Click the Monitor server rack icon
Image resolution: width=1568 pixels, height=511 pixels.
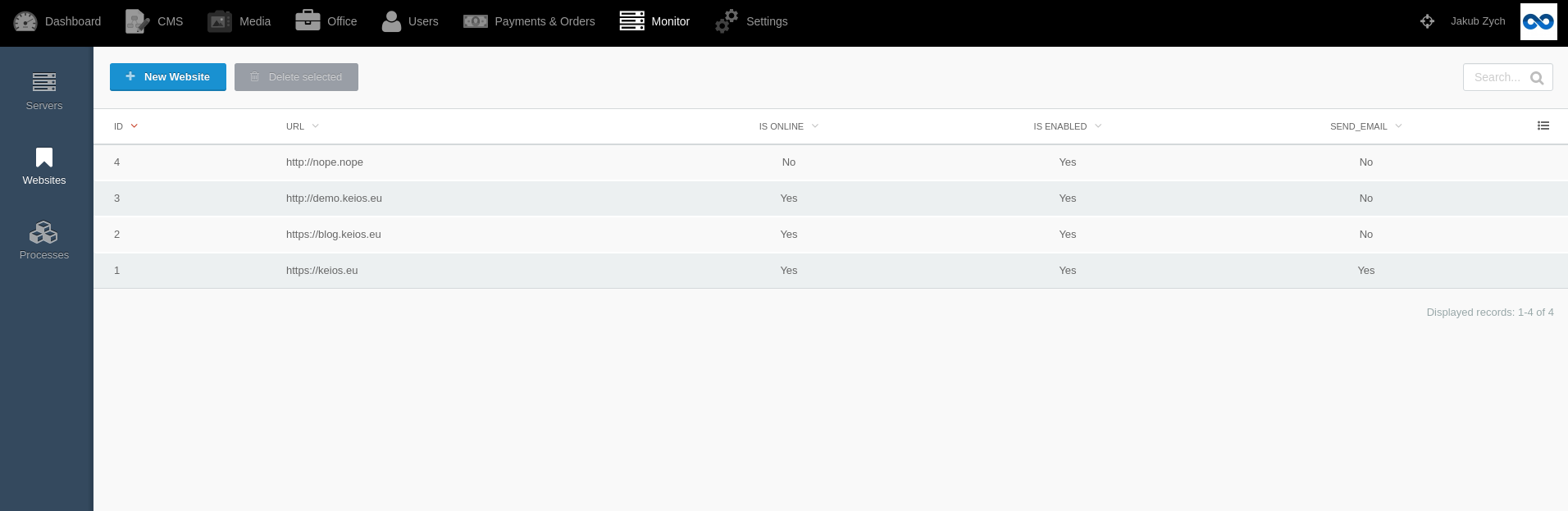[x=632, y=21]
